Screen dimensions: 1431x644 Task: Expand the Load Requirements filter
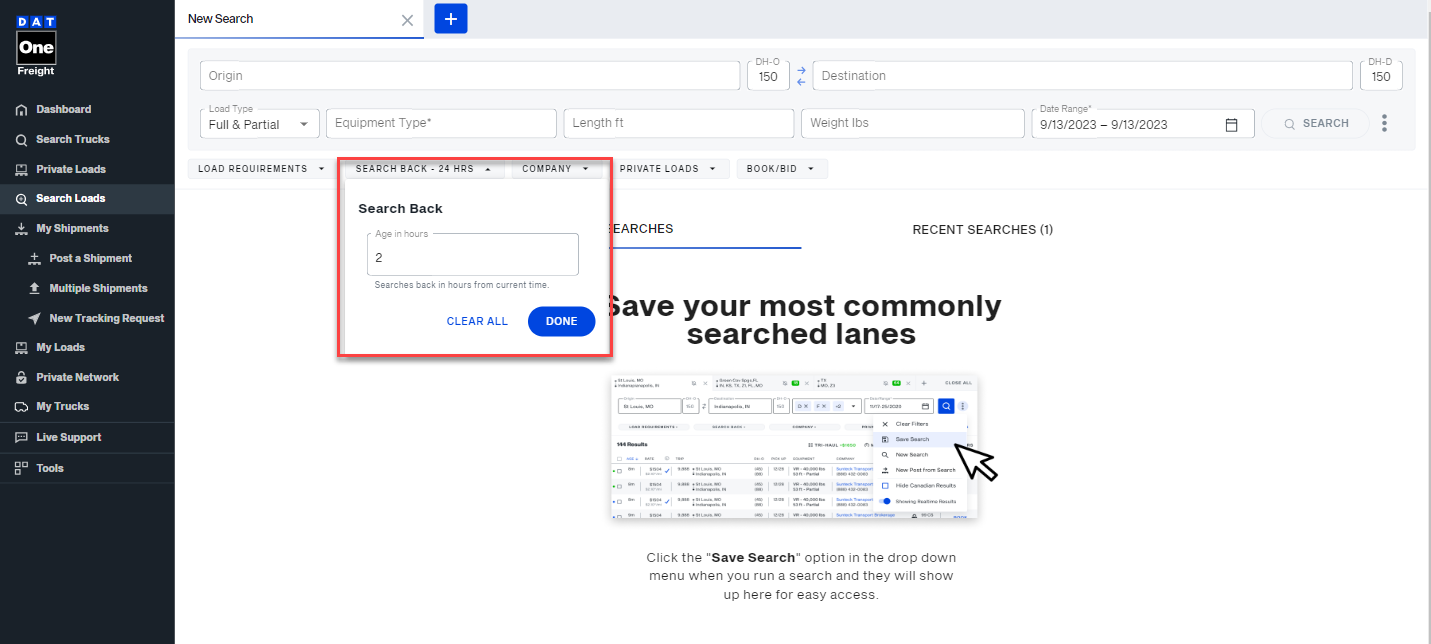(260, 168)
